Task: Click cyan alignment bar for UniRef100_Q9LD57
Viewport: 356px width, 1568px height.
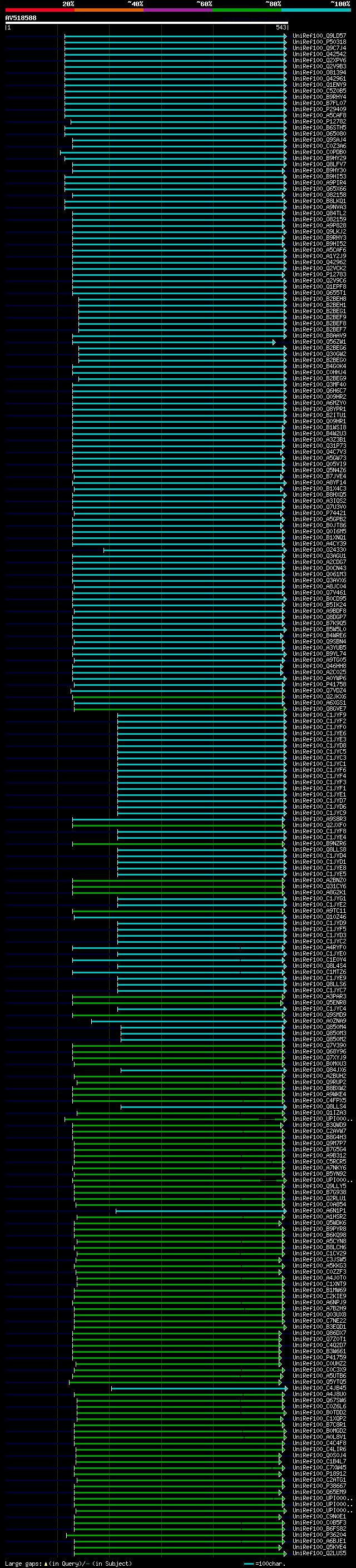Action: (175, 36)
